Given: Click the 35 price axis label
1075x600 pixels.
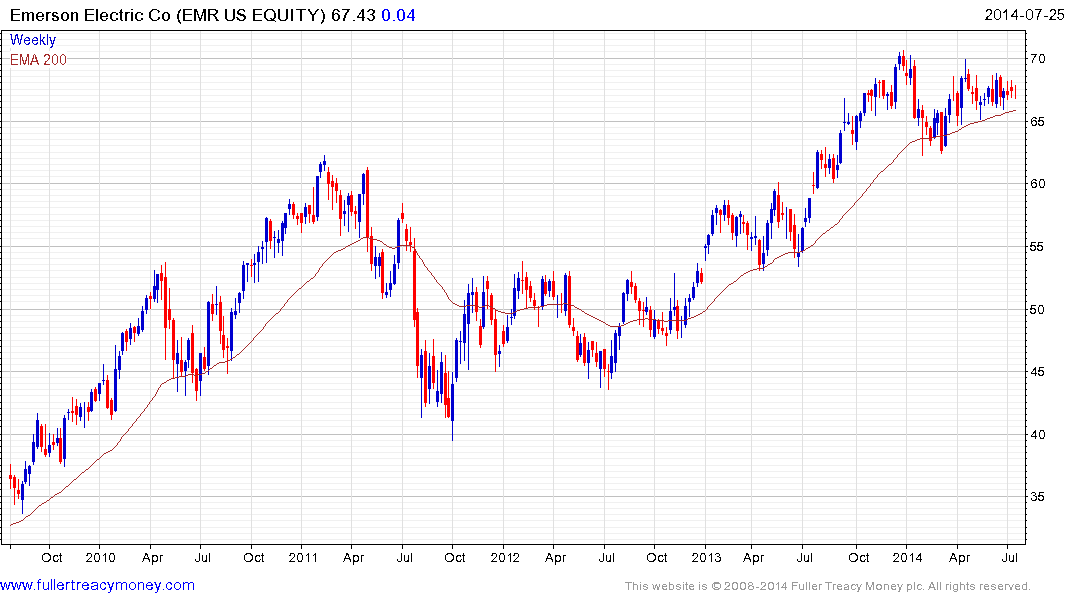Looking at the screenshot, I should pos(1037,497).
